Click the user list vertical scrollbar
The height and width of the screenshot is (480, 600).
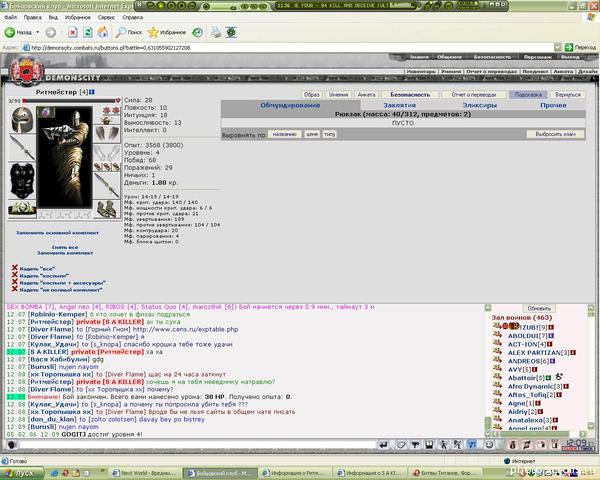[x=590, y=367]
